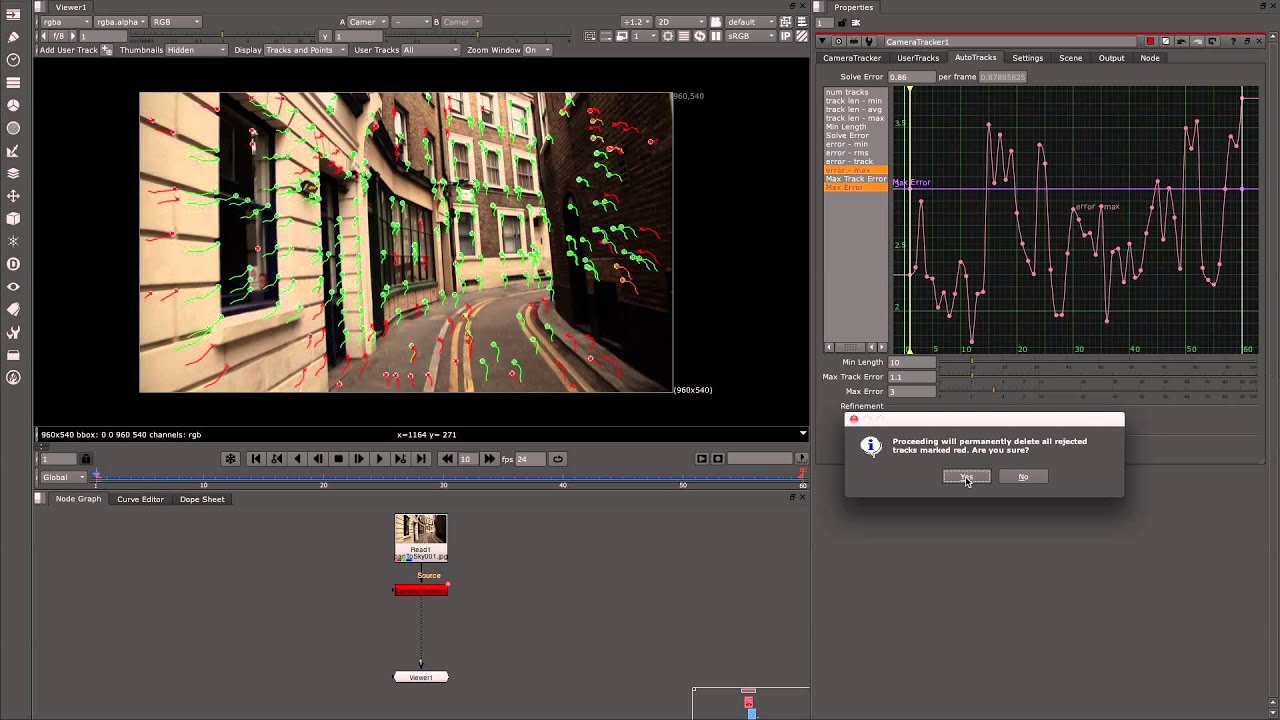This screenshot has width=1280, height=720.
Task: Click the red node color swatch
Action: (1150, 42)
